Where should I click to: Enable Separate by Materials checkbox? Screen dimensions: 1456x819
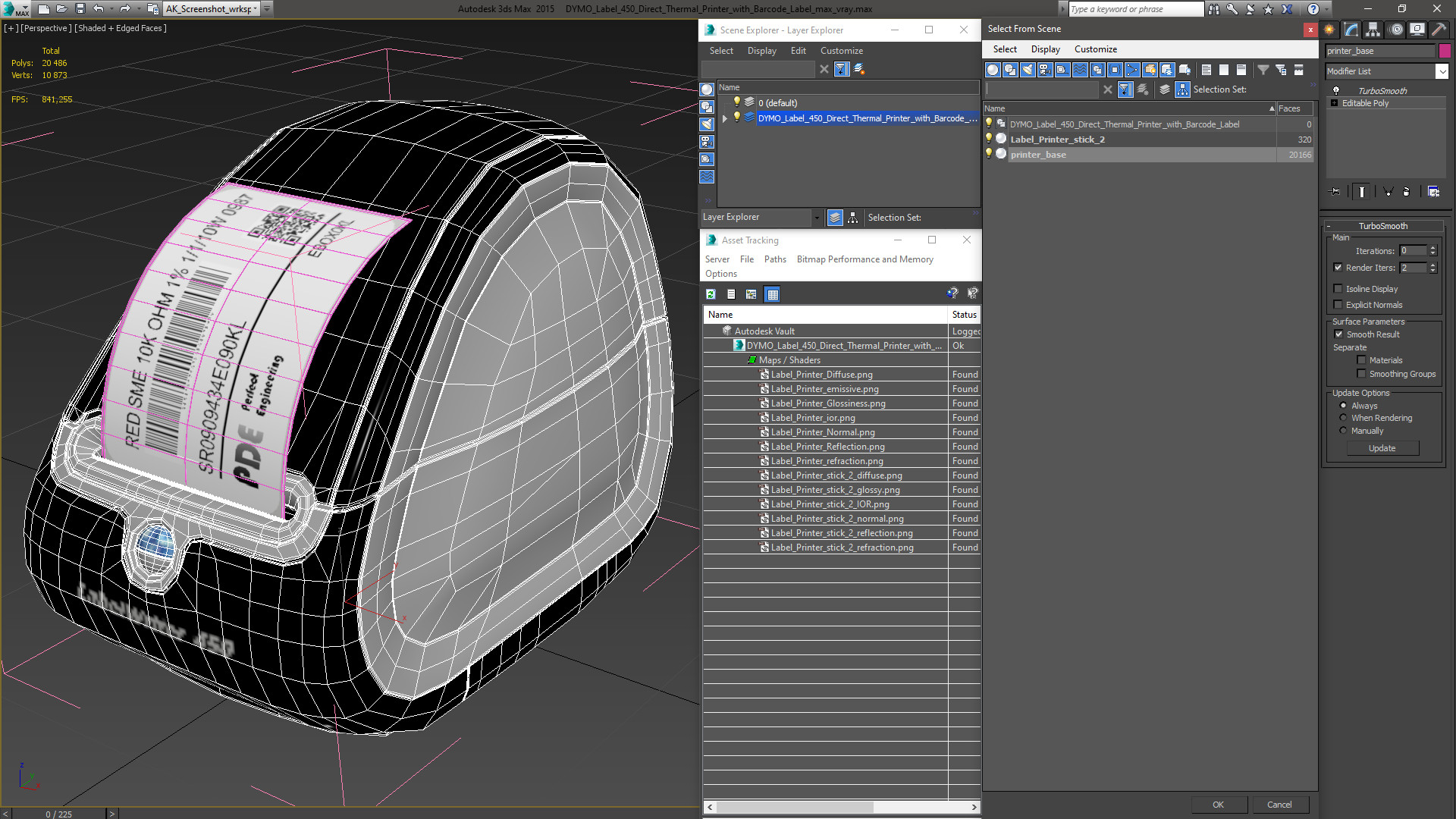click(1361, 360)
